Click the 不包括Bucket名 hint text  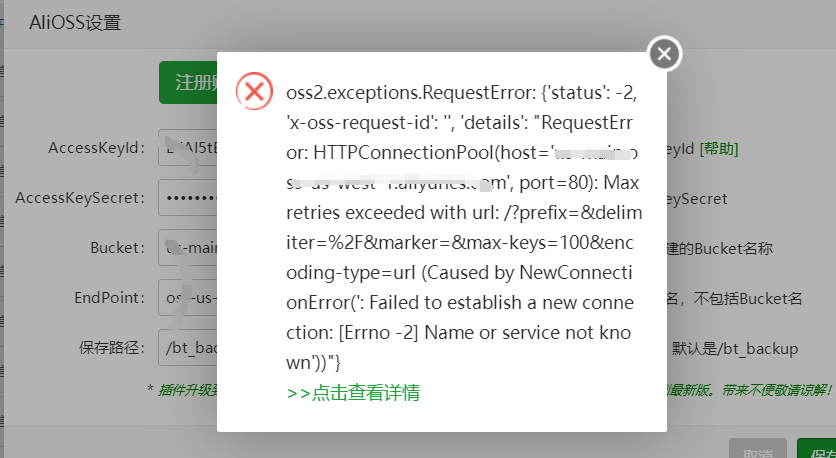pos(748,299)
